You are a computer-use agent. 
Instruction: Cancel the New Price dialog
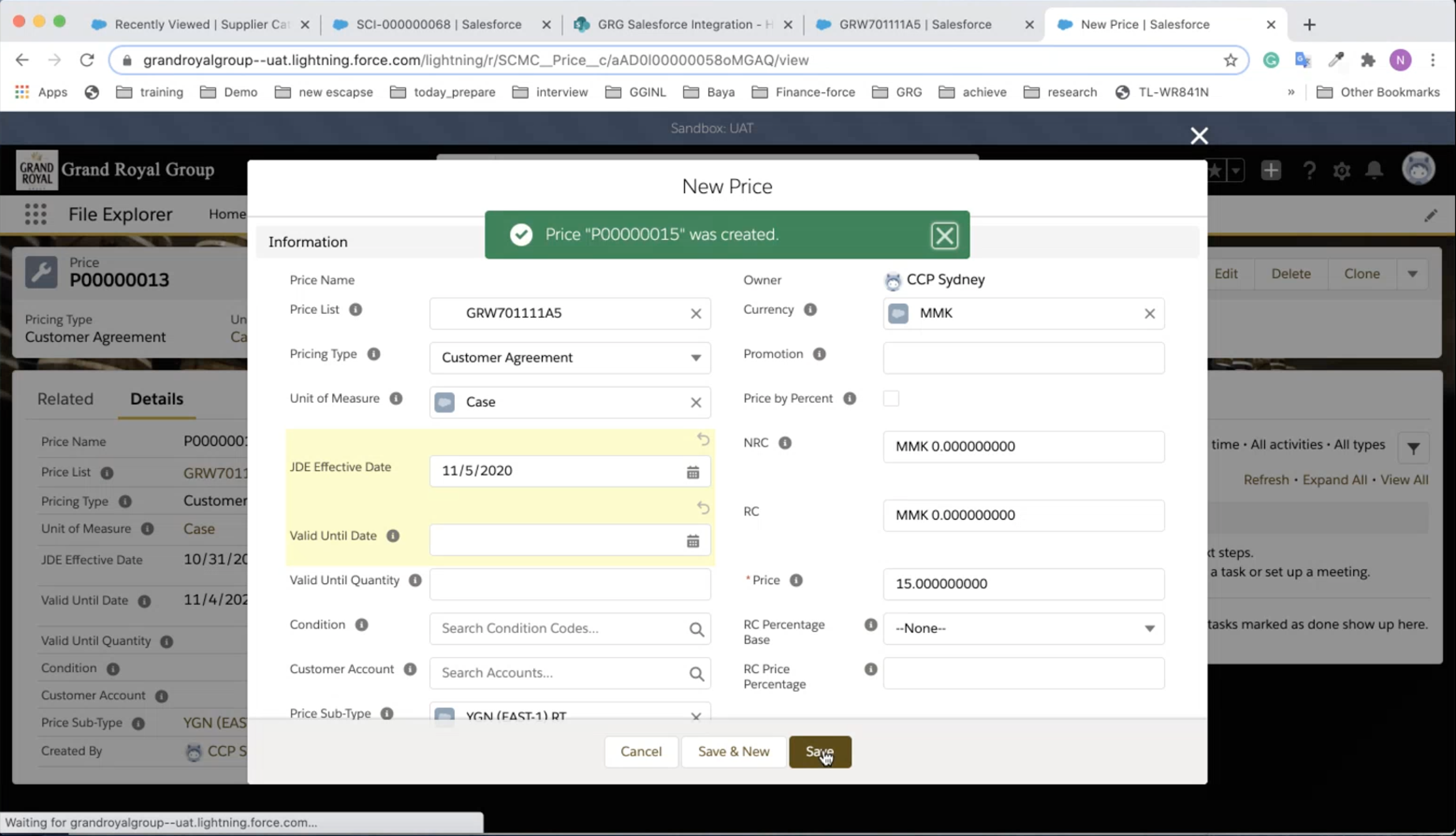click(x=640, y=751)
